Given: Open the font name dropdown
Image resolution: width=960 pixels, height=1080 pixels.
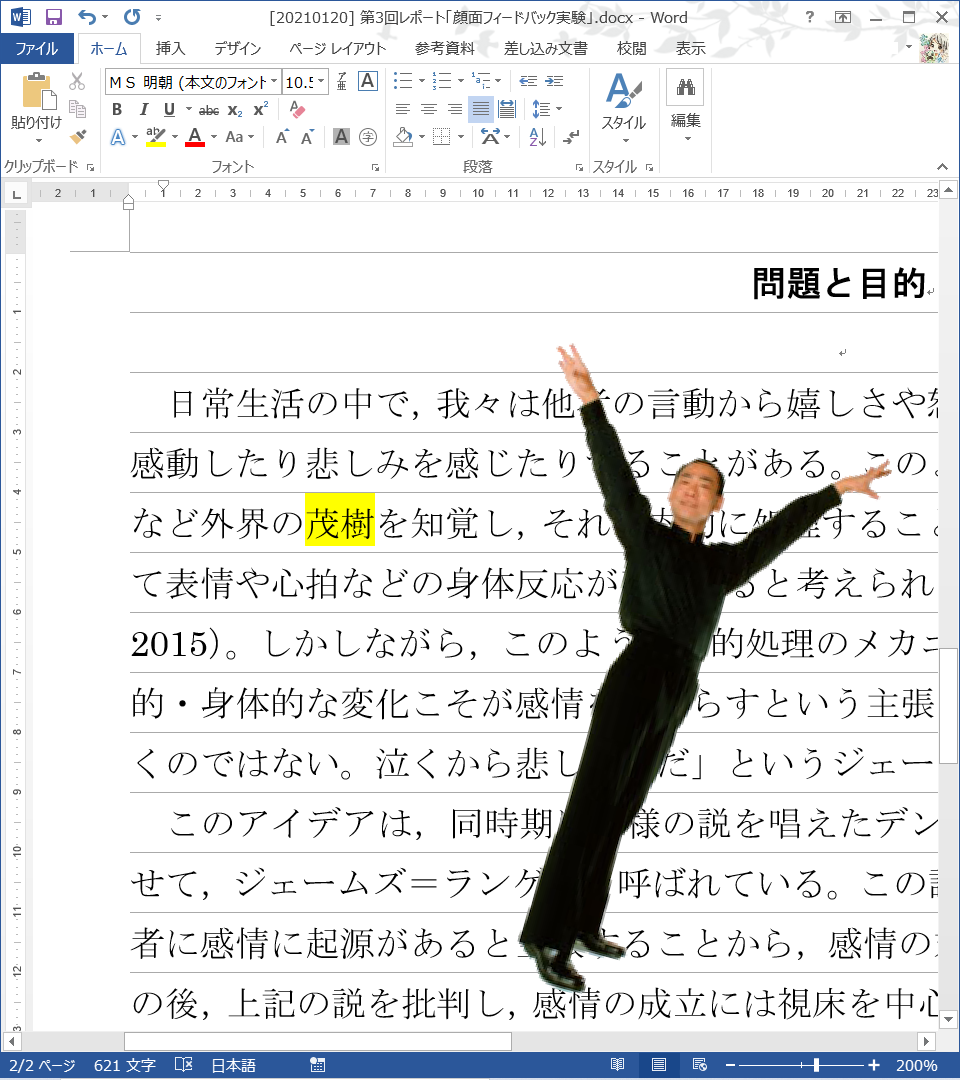Looking at the screenshot, I should (x=275, y=82).
